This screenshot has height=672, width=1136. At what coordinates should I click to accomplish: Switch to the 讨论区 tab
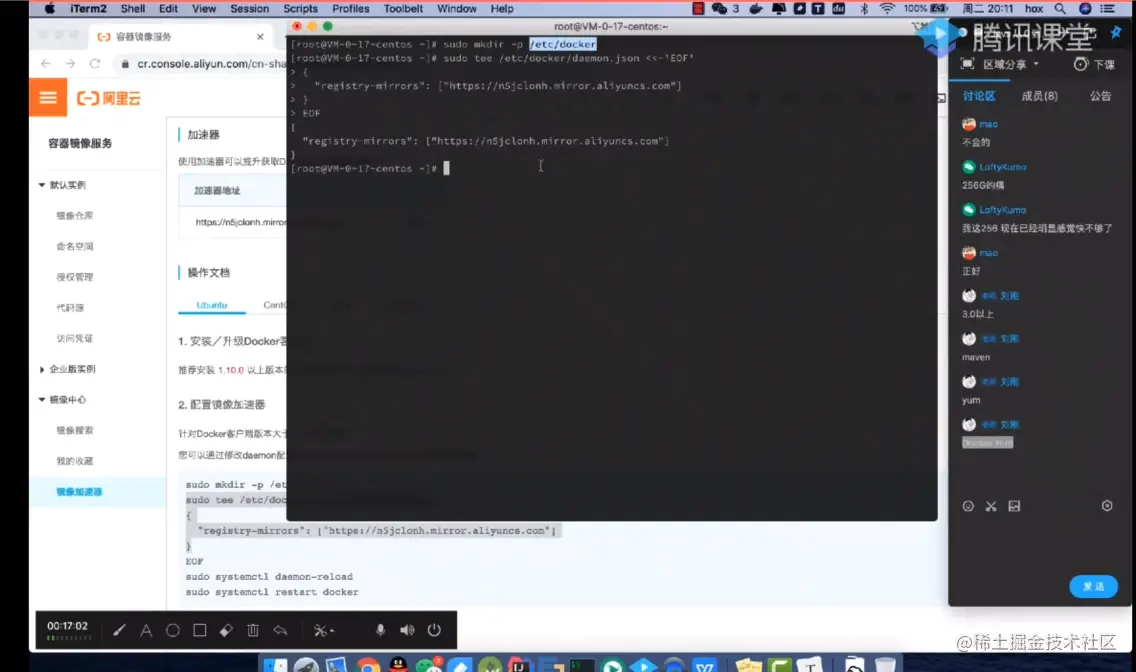979,96
